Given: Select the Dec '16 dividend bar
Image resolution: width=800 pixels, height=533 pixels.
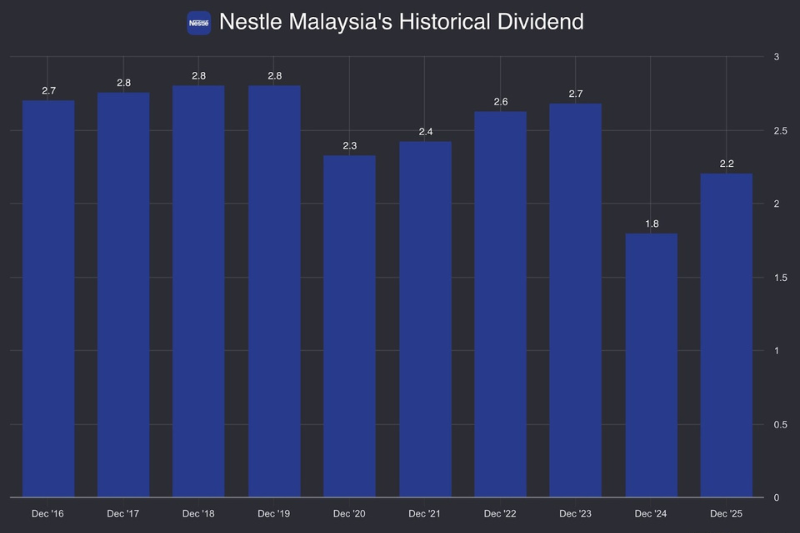Looking at the screenshot, I should pyautogui.click(x=48, y=298).
